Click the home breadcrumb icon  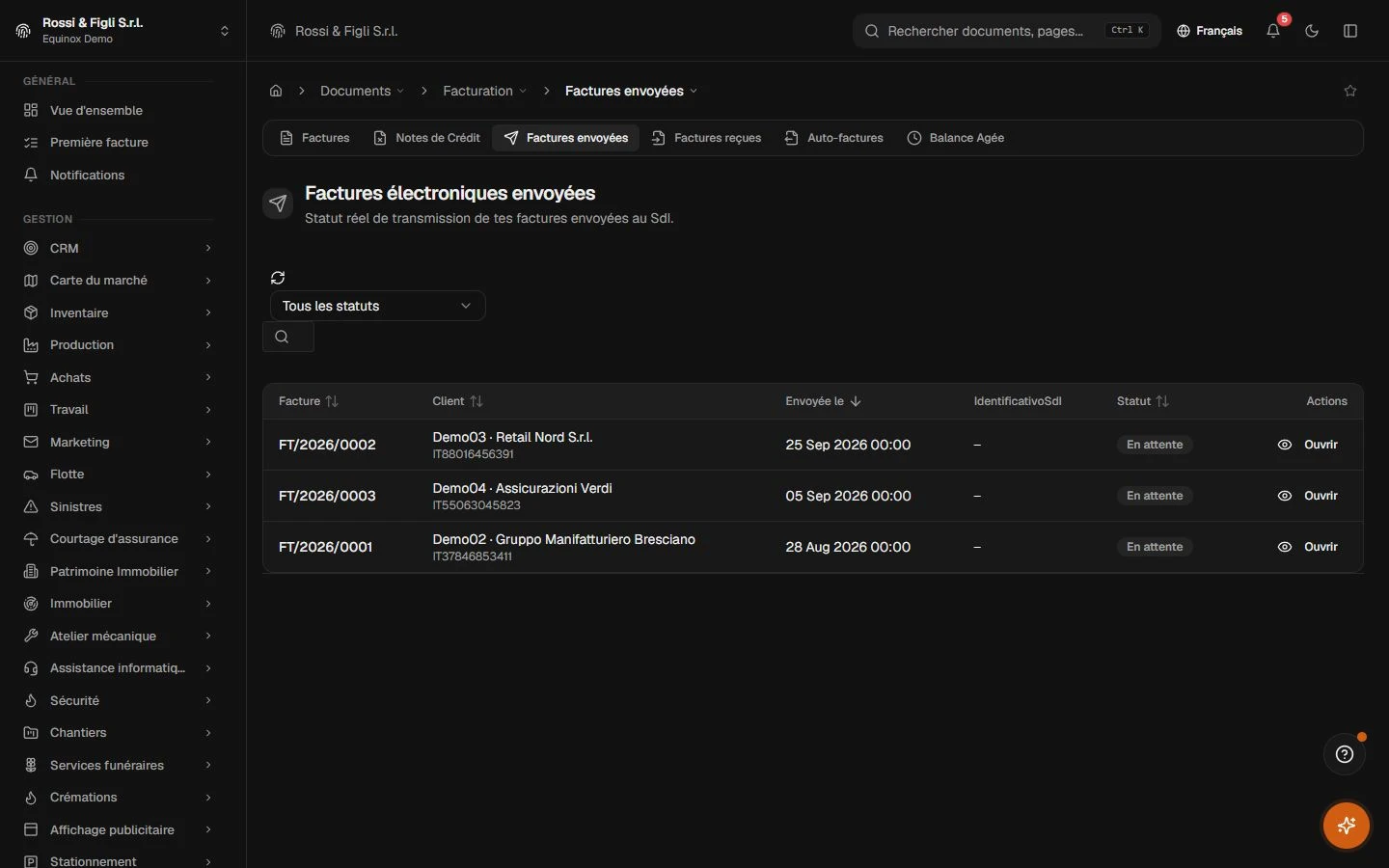pyautogui.click(x=276, y=91)
